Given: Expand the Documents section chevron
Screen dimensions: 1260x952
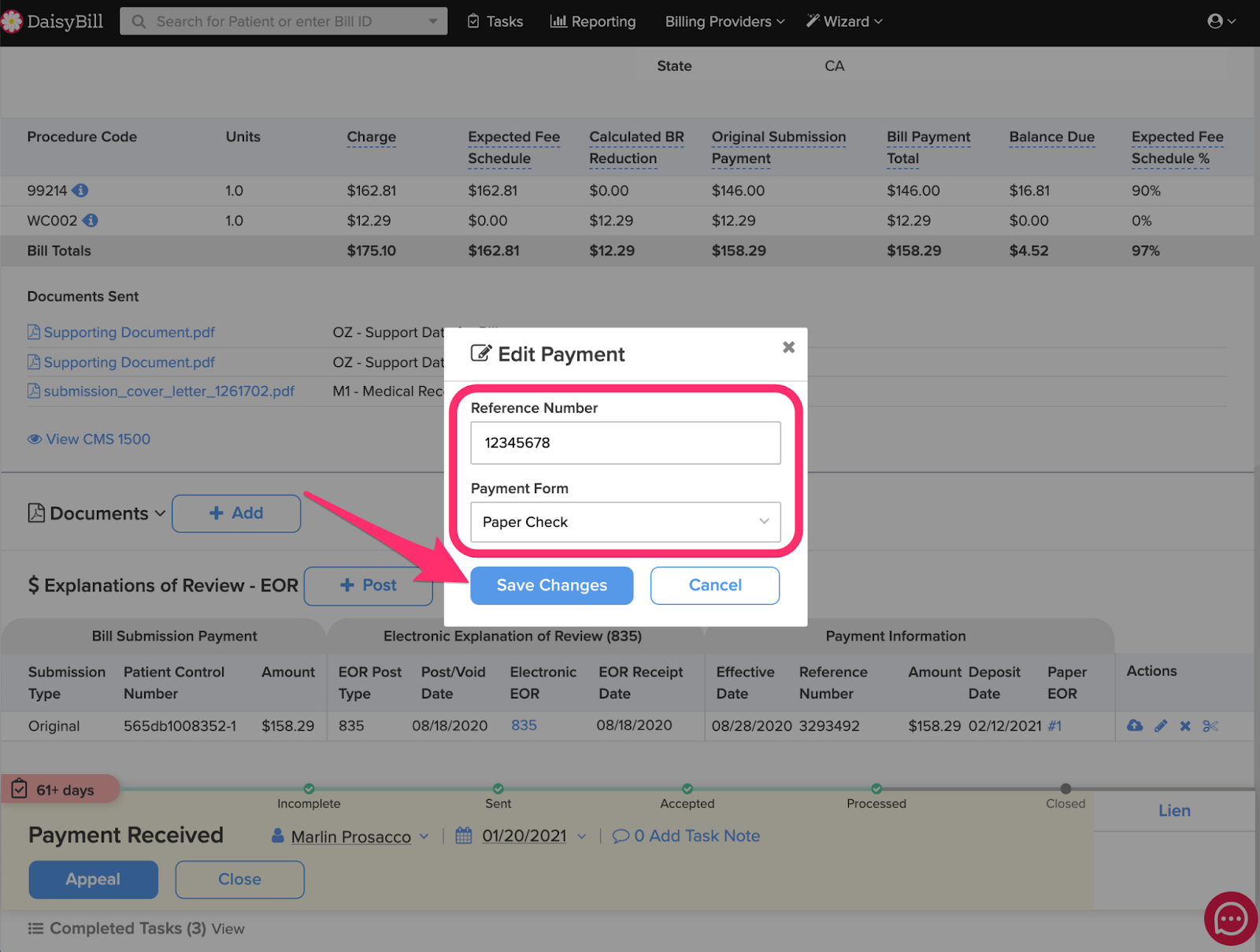Looking at the screenshot, I should click(x=160, y=513).
